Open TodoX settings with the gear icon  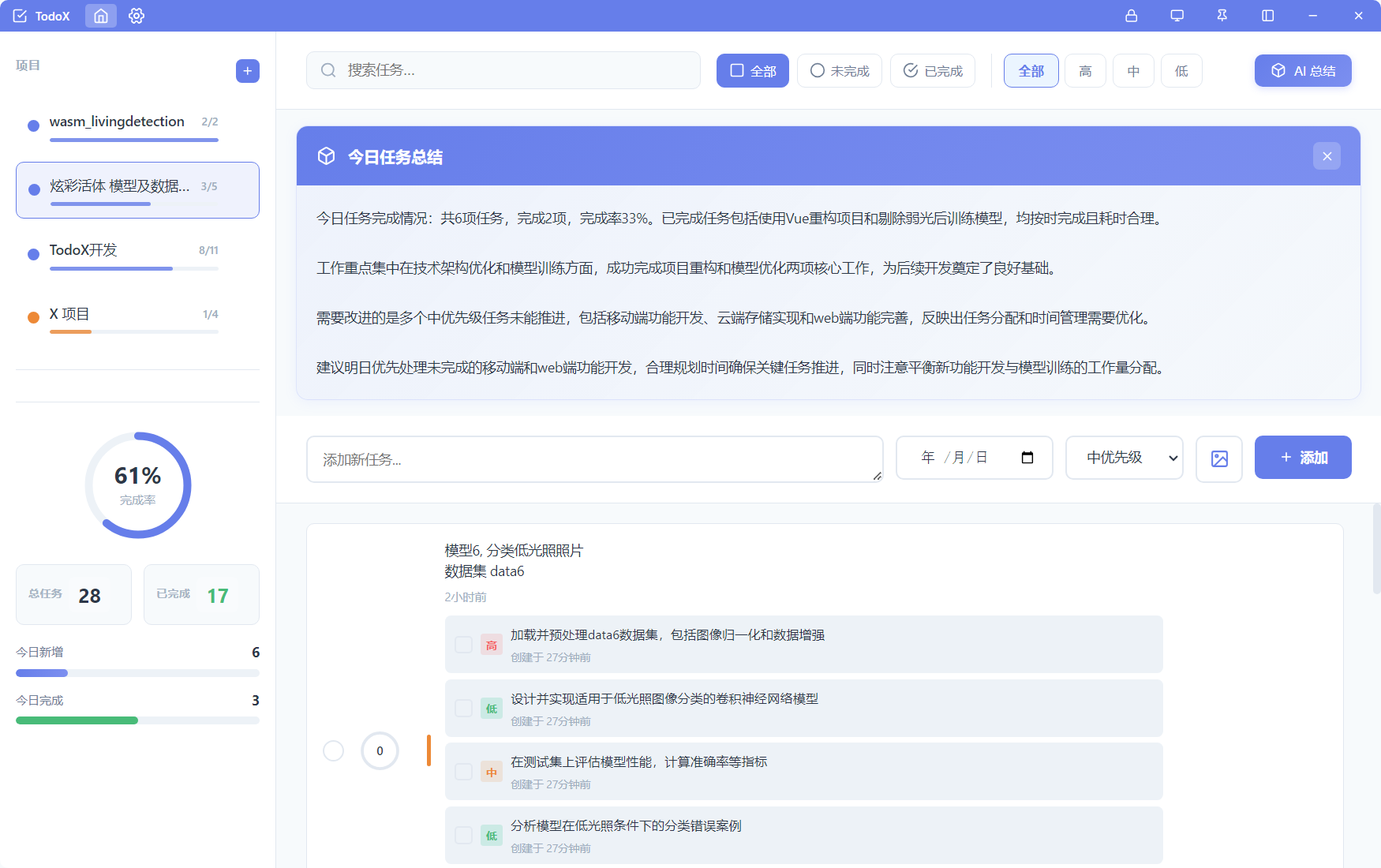136,15
